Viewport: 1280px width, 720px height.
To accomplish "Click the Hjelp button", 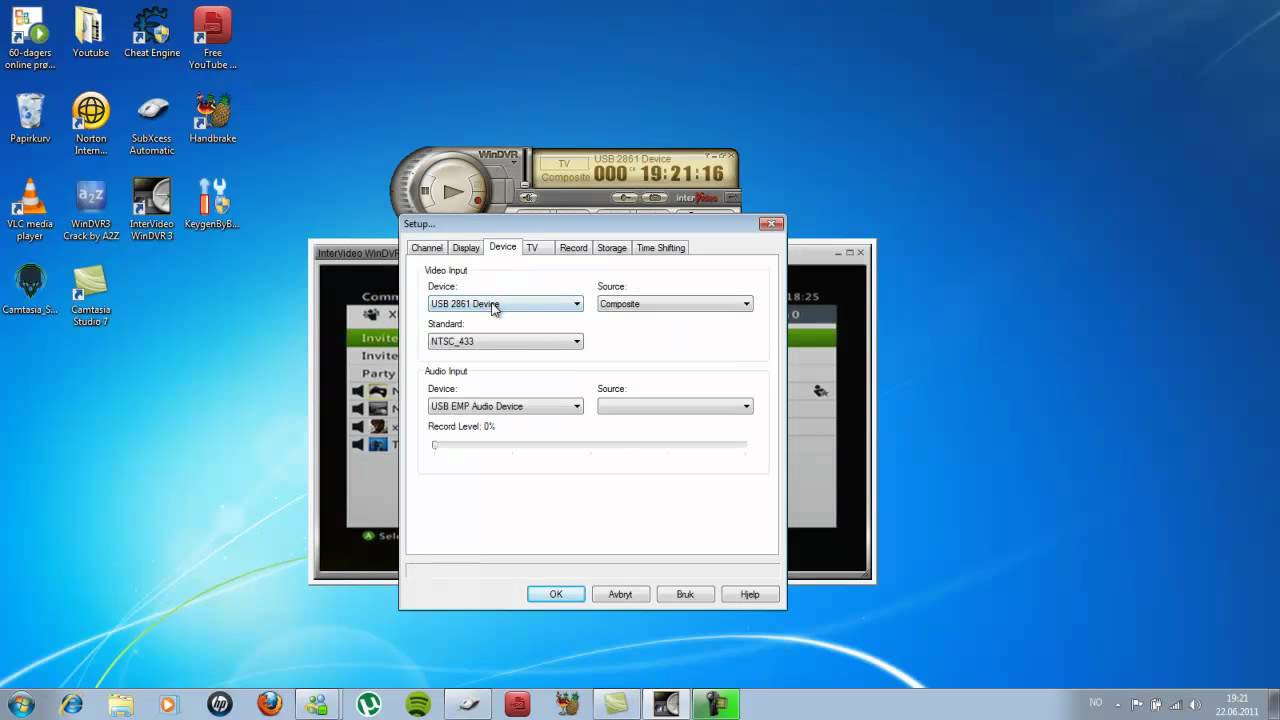I will [x=750, y=594].
